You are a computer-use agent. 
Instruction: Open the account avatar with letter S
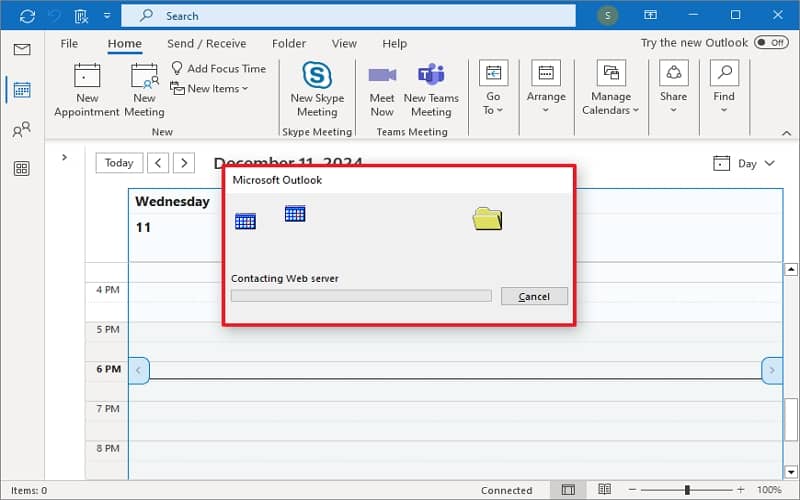[x=607, y=15]
